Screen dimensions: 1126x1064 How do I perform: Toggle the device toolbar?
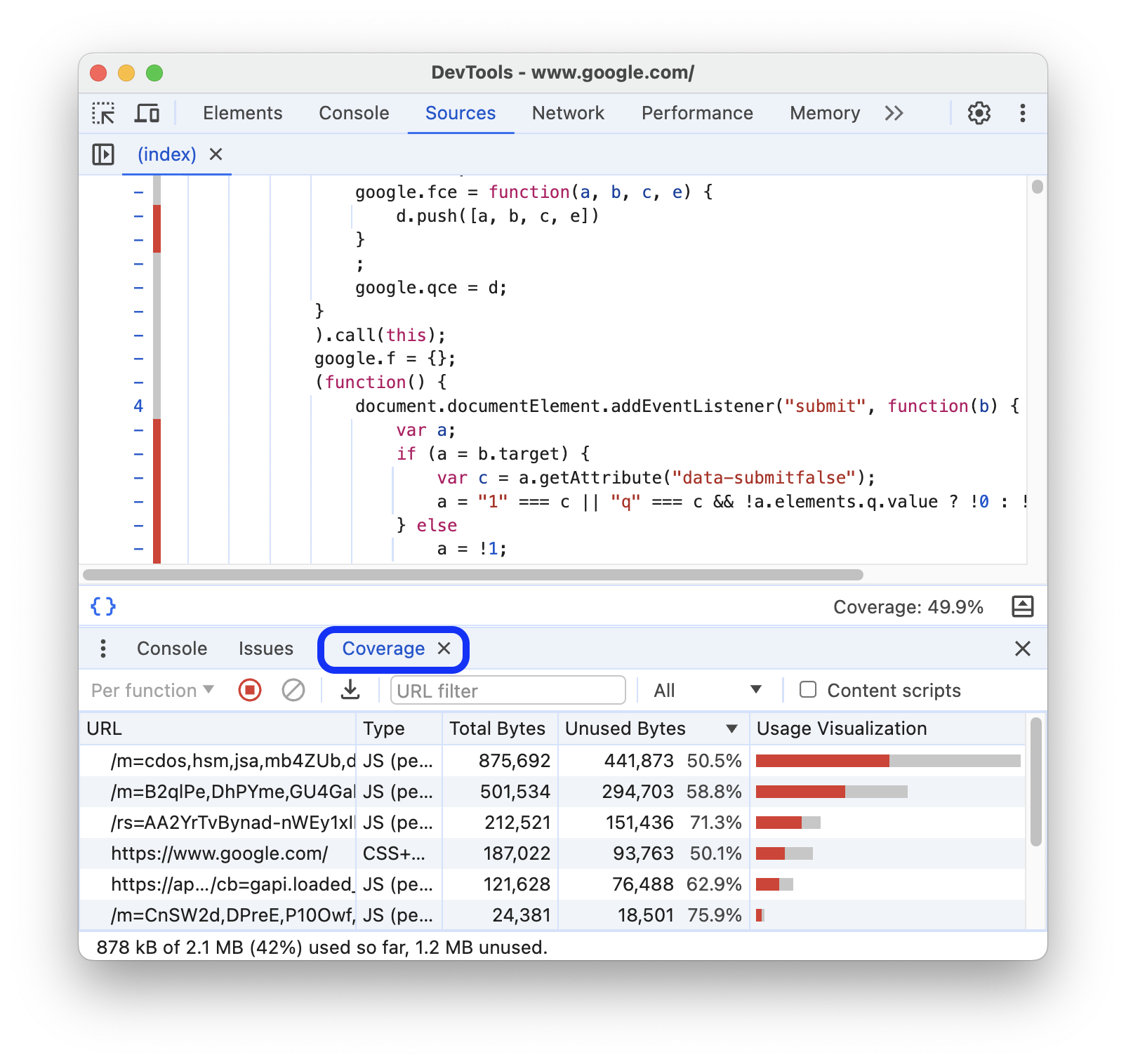pyautogui.click(x=146, y=113)
